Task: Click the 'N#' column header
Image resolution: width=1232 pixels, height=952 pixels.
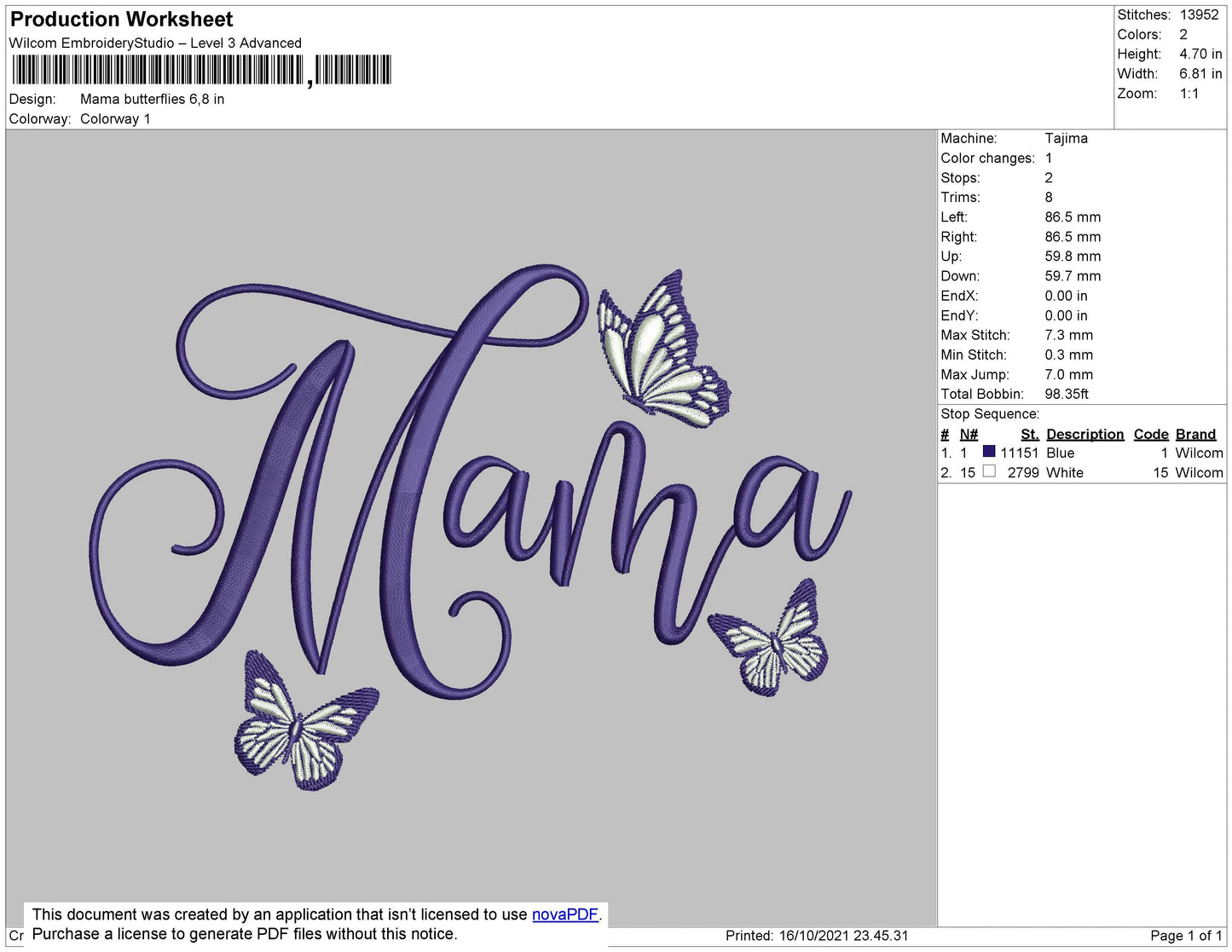Action: pos(969,434)
